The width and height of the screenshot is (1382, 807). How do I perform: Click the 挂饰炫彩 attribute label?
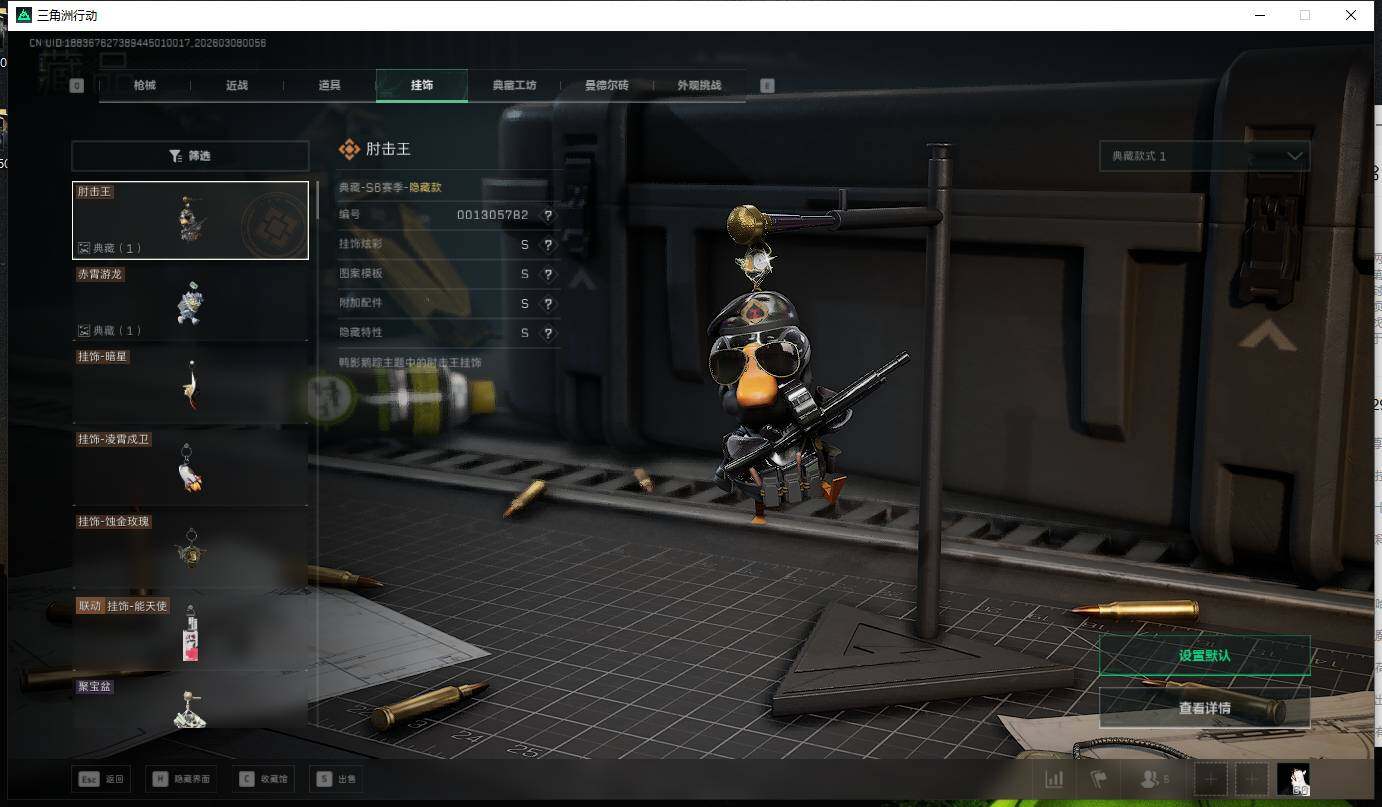coord(360,245)
